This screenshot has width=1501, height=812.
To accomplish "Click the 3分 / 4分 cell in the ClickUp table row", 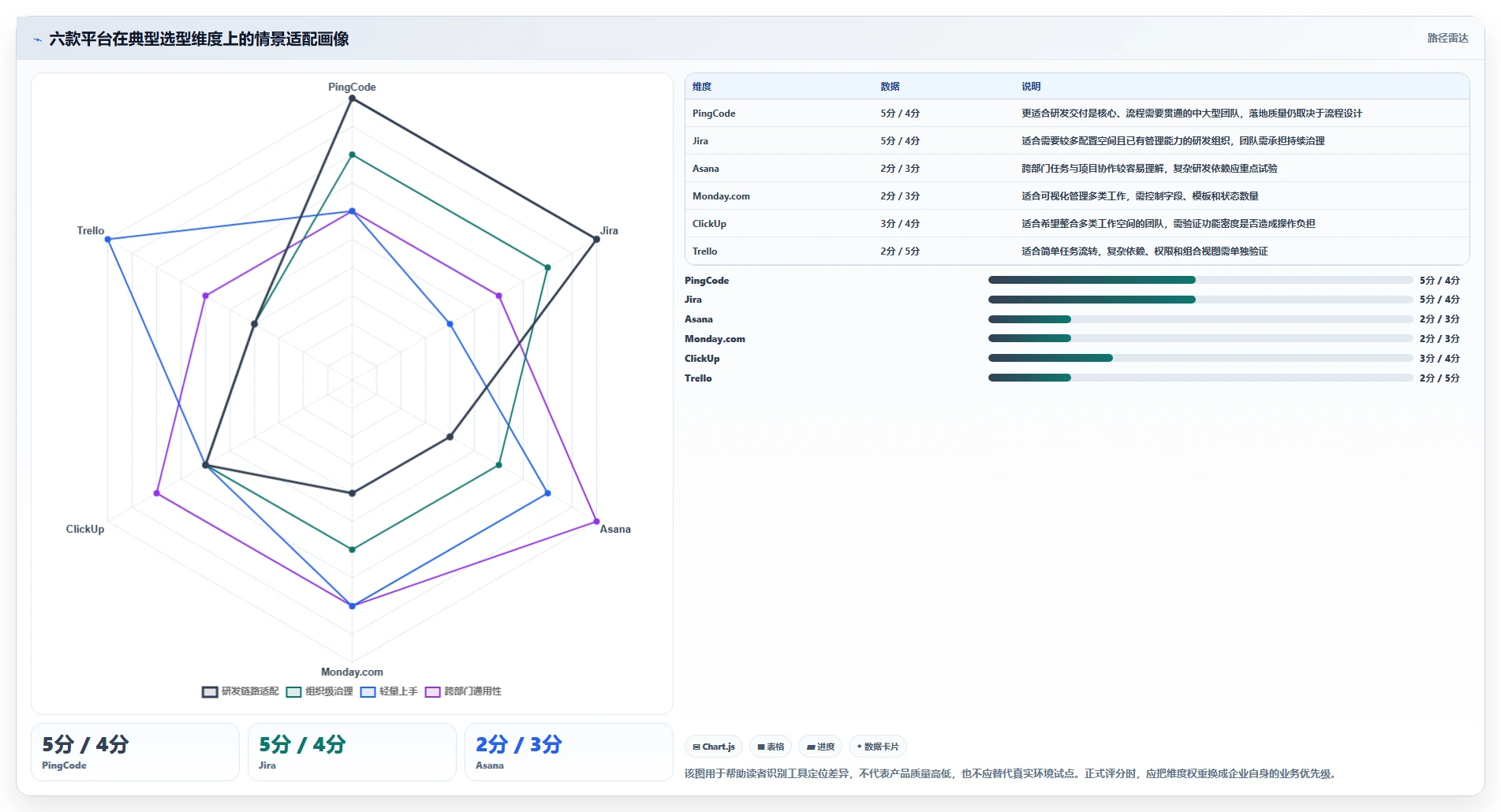I will click(900, 224).
